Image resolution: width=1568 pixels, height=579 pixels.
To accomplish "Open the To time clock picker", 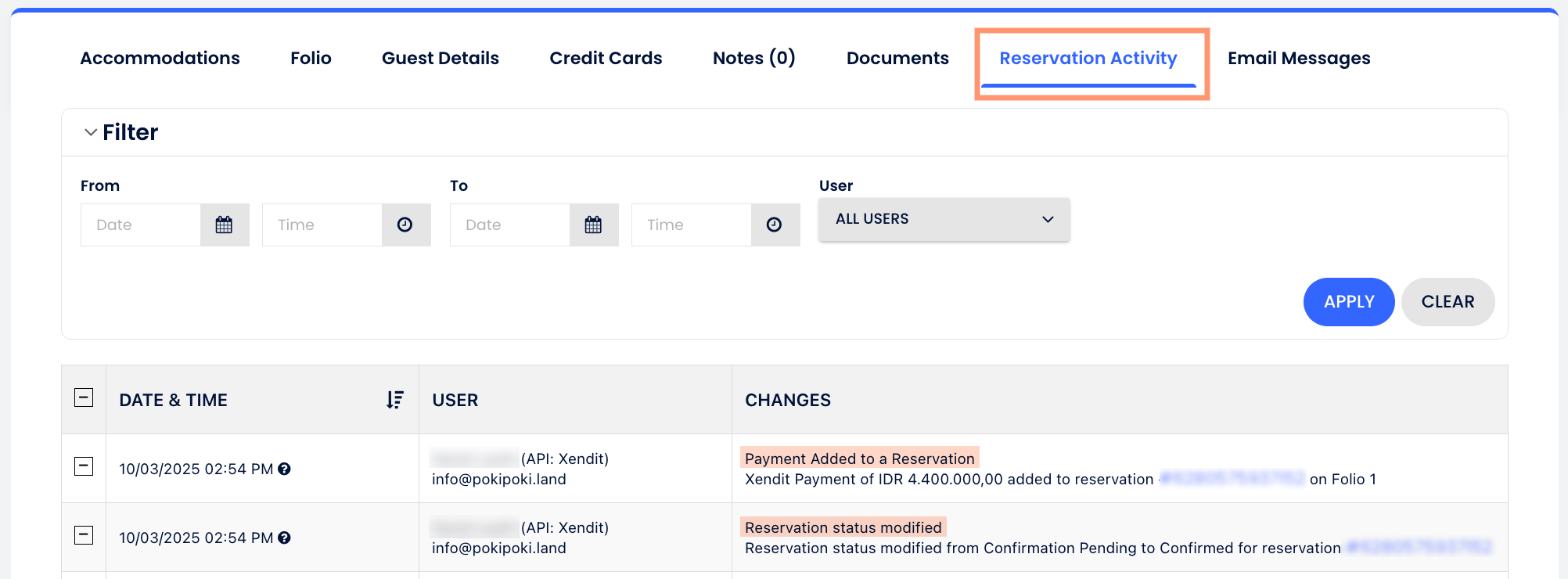I will coord(775,225).
